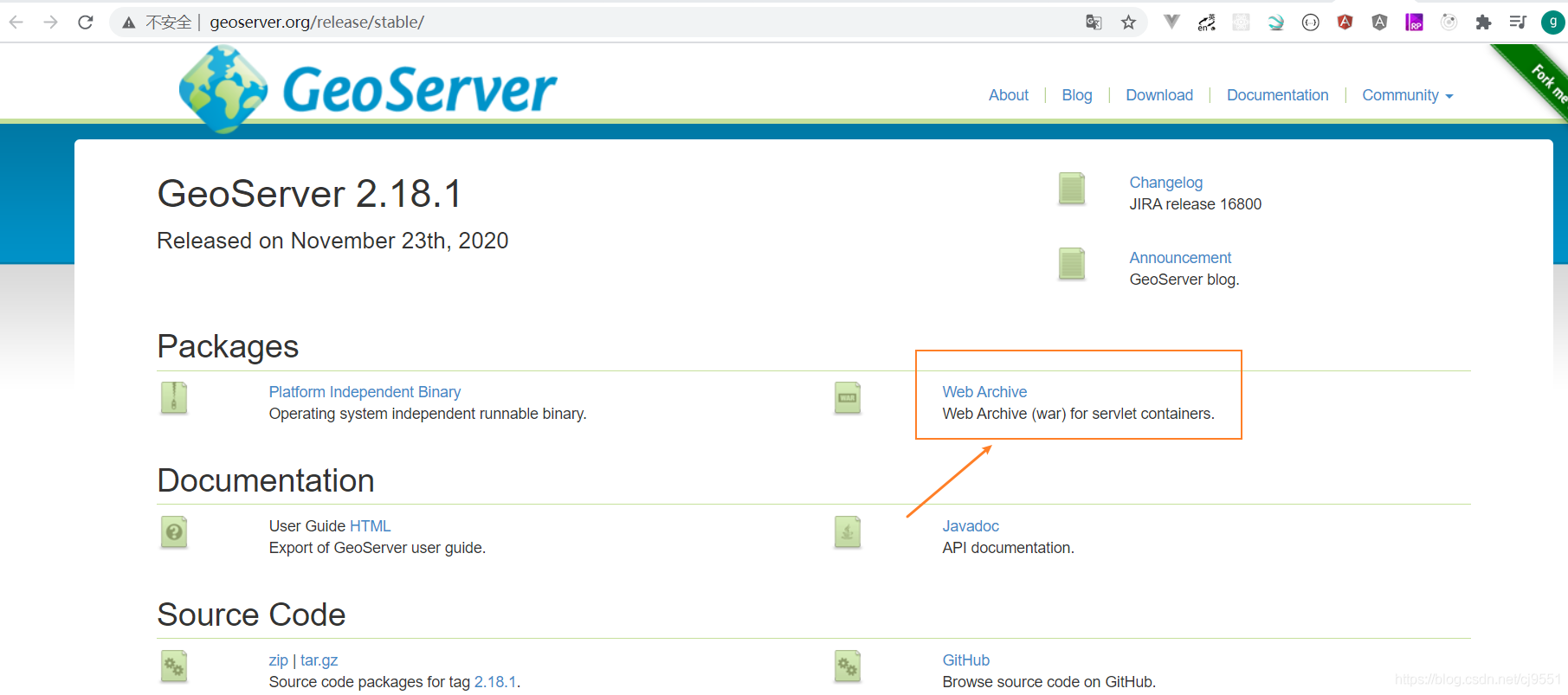
Task: Open the Chrome extensions puzzle menu
Action: pos(1483,23)
